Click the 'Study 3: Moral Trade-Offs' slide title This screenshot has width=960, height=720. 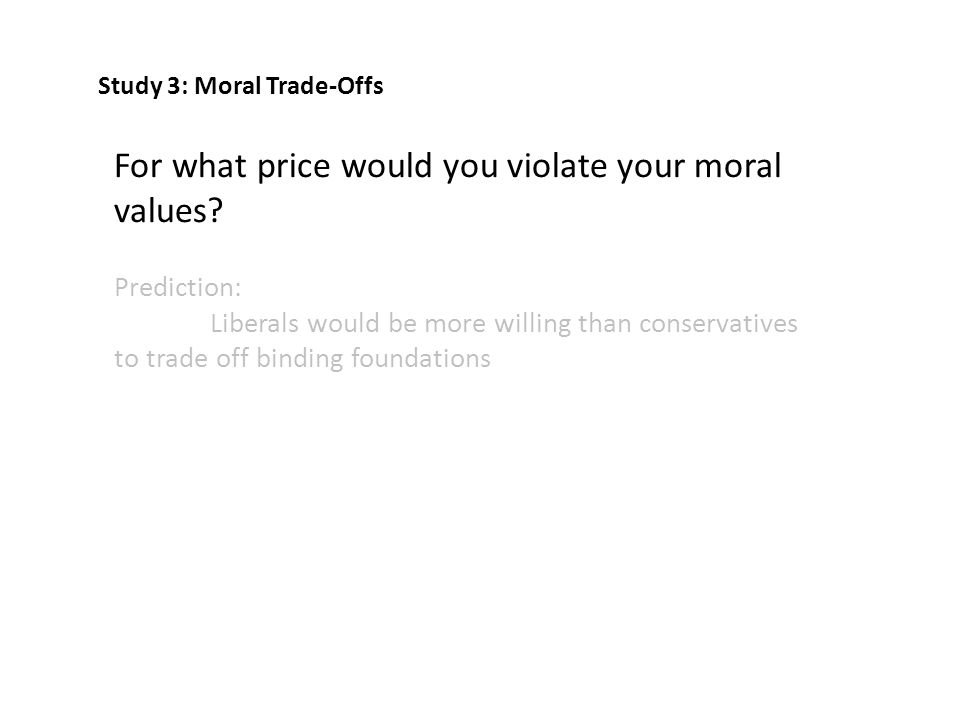tap(241, 86)
